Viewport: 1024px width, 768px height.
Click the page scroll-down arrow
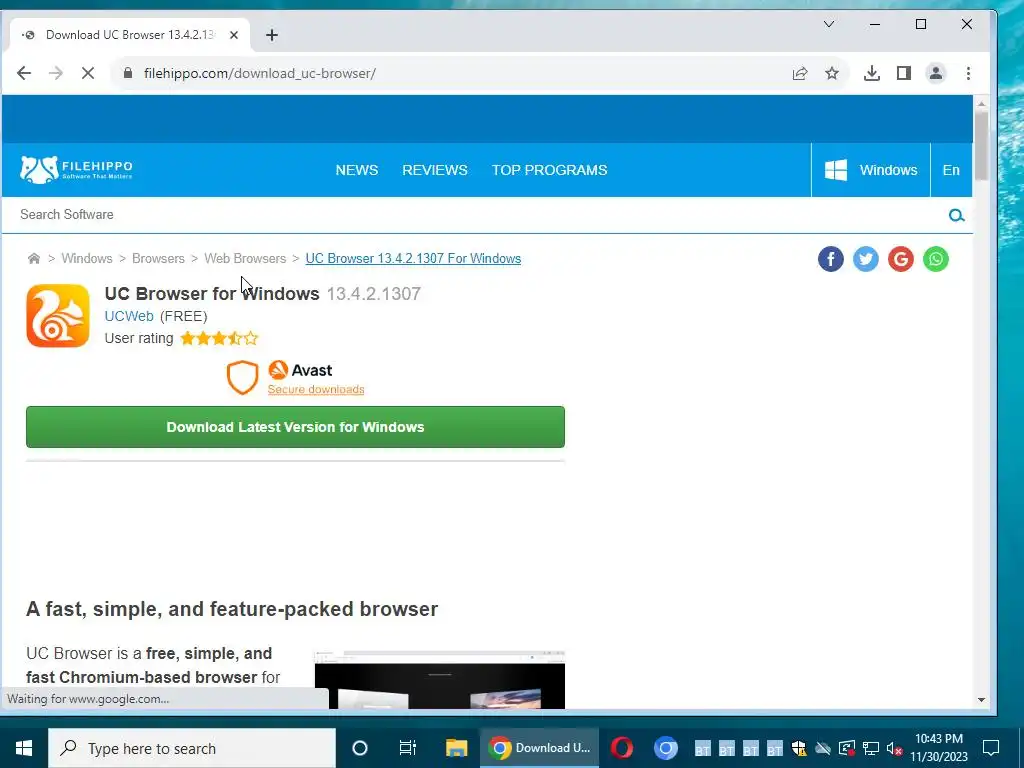point(981,700)
